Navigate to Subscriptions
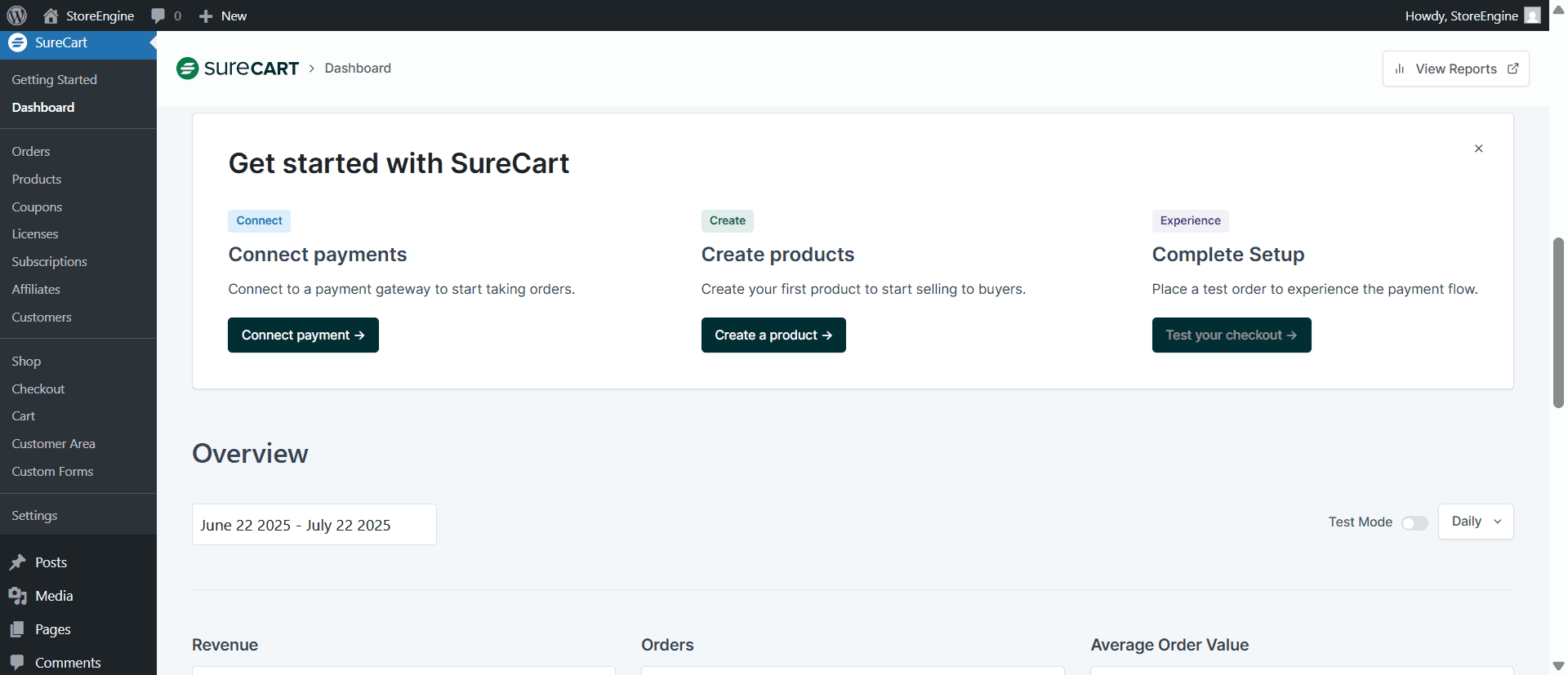This screenshot has height=675, width=1568. coord(49,262)
